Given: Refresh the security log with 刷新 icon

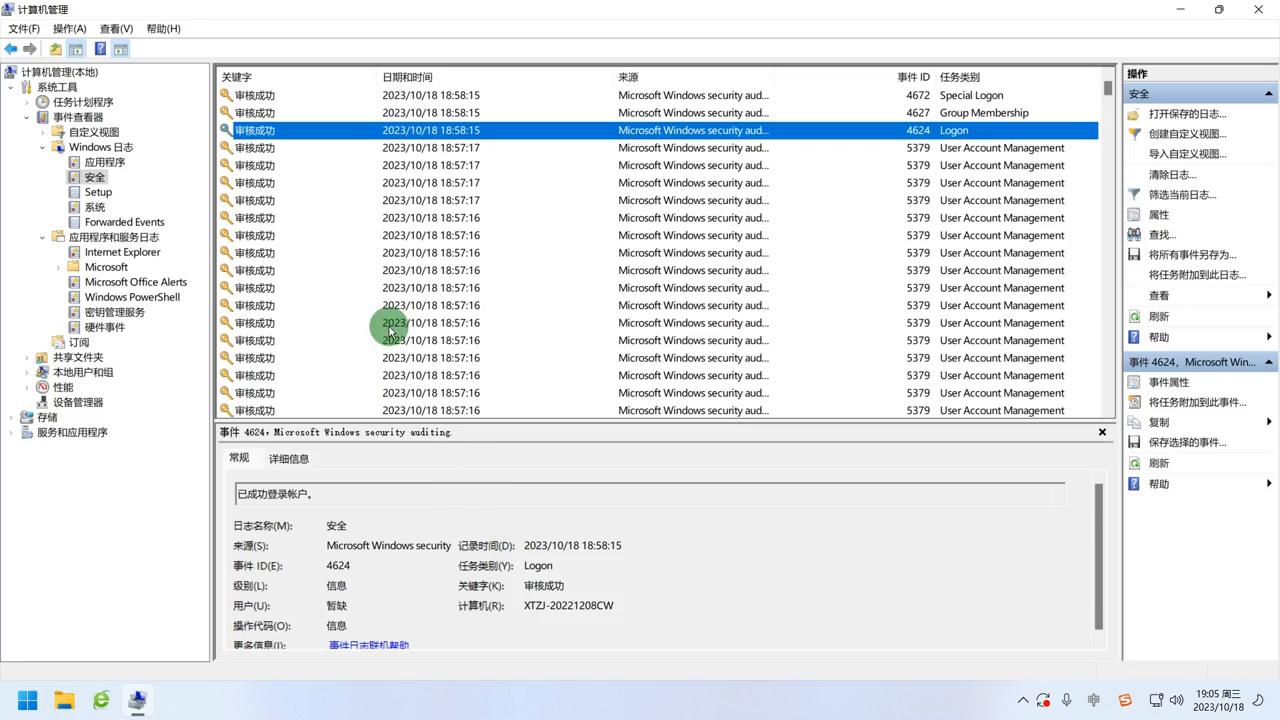Looking at the screenshot, I should tap(1133, 316).
